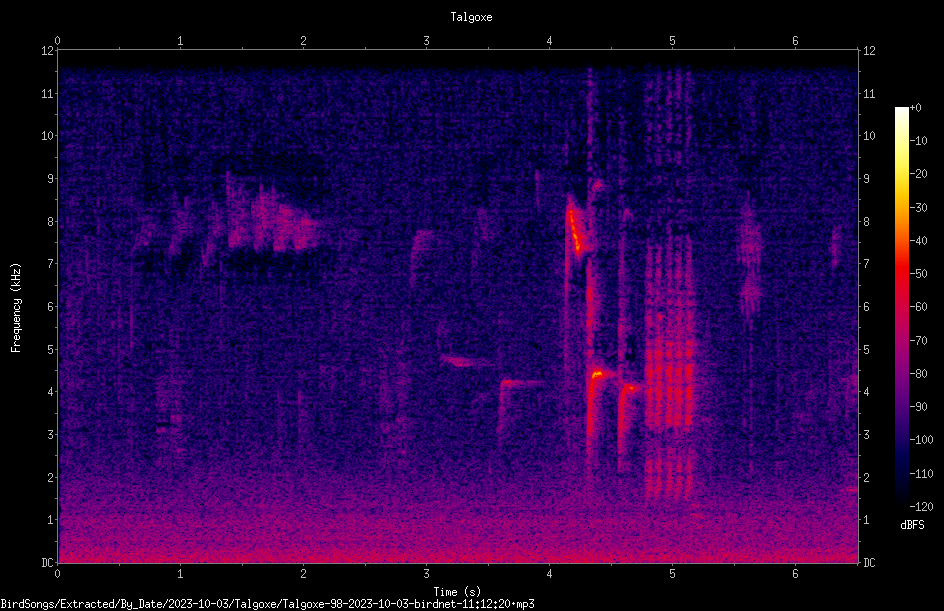This screenshot has width=944, height=611.
Task: Click the BirdSongs file path text
Action: [x=267, y=604]
